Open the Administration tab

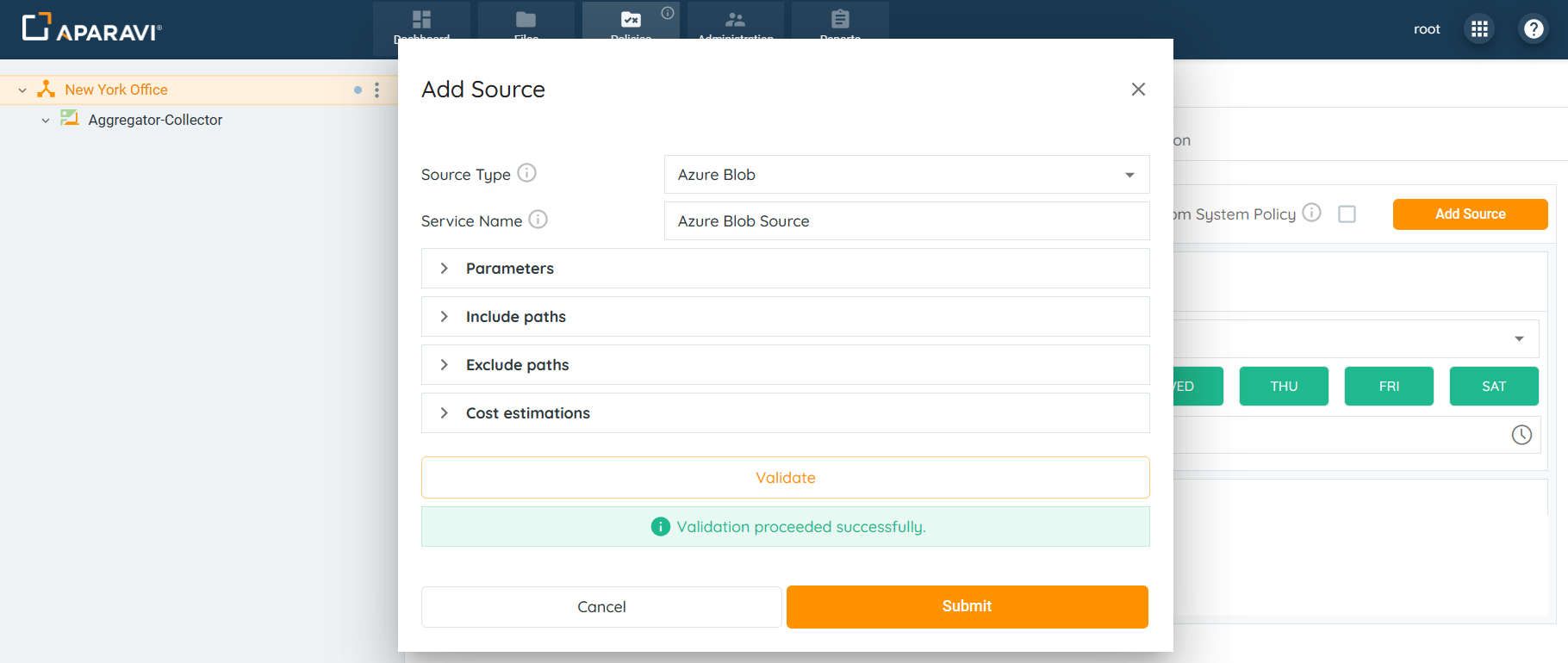[735, 22]
